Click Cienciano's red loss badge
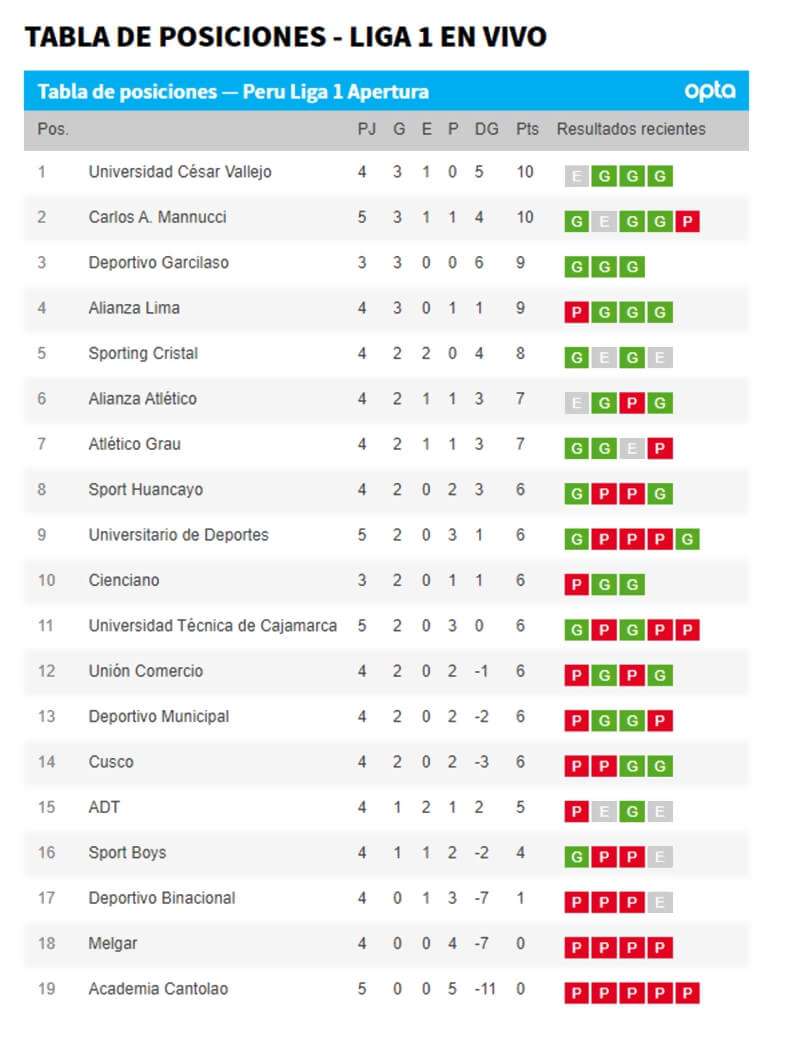 (x=577, y=584)
